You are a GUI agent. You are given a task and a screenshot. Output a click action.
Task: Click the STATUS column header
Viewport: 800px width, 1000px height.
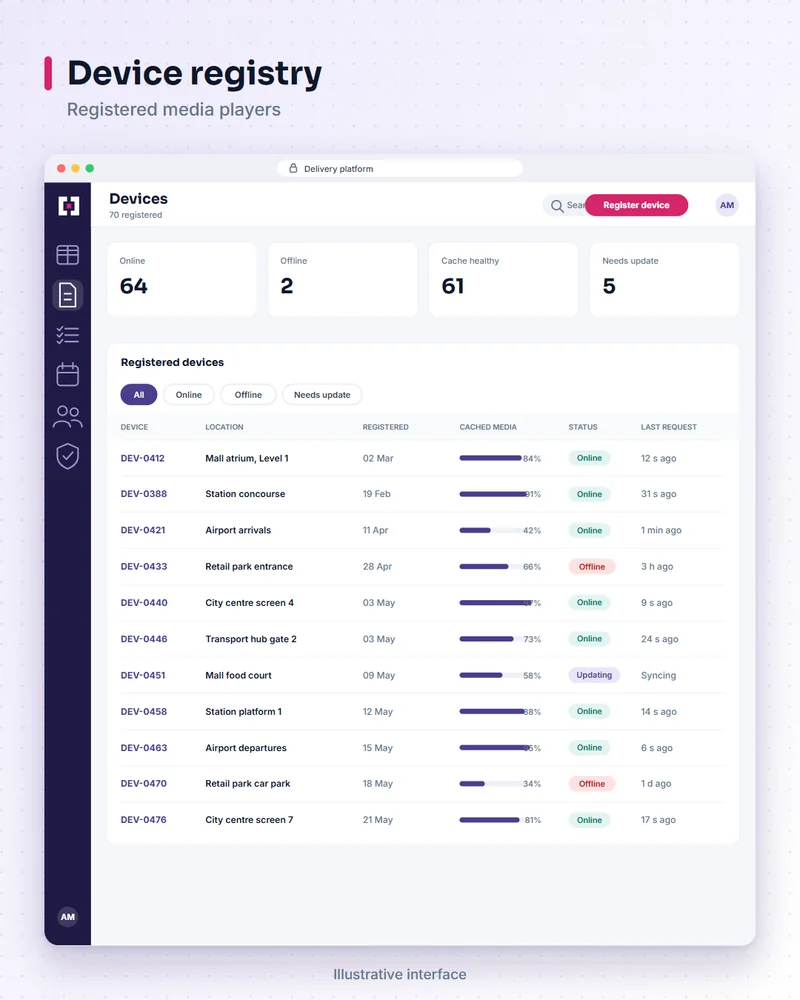[x=583, y=427]
